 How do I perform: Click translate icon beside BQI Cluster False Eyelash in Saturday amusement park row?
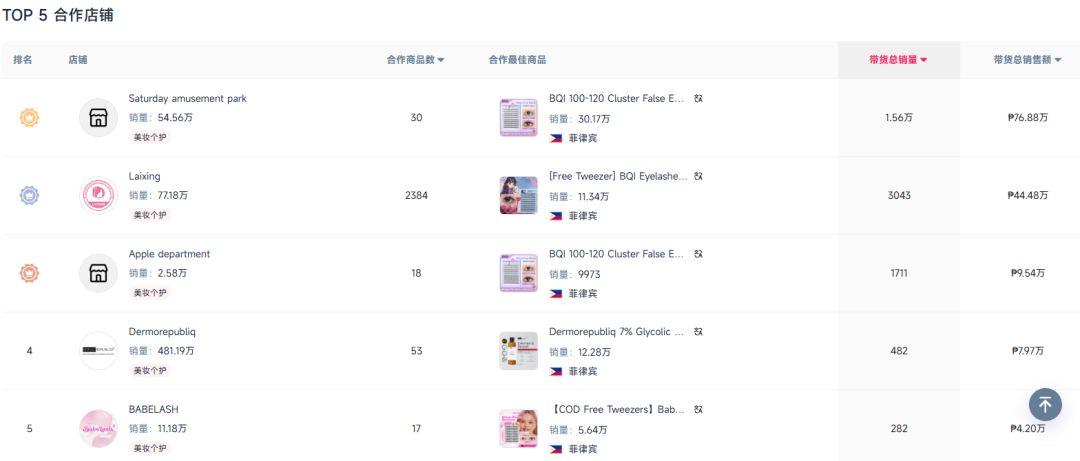tap(698, 99)
